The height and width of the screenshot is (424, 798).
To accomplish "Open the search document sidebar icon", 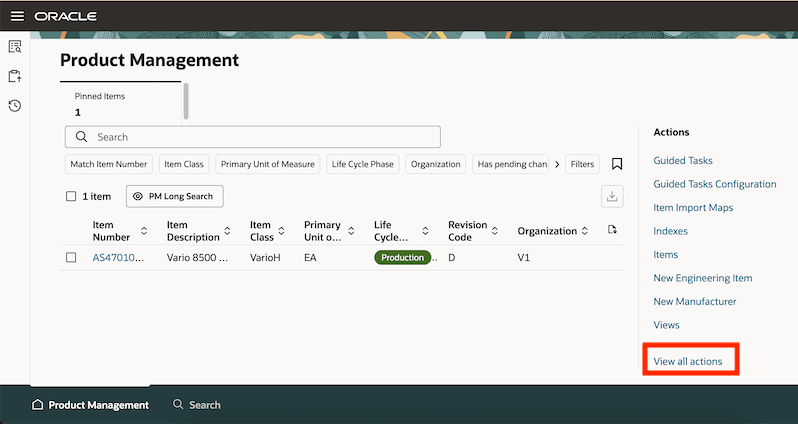I will coord(15,47).
